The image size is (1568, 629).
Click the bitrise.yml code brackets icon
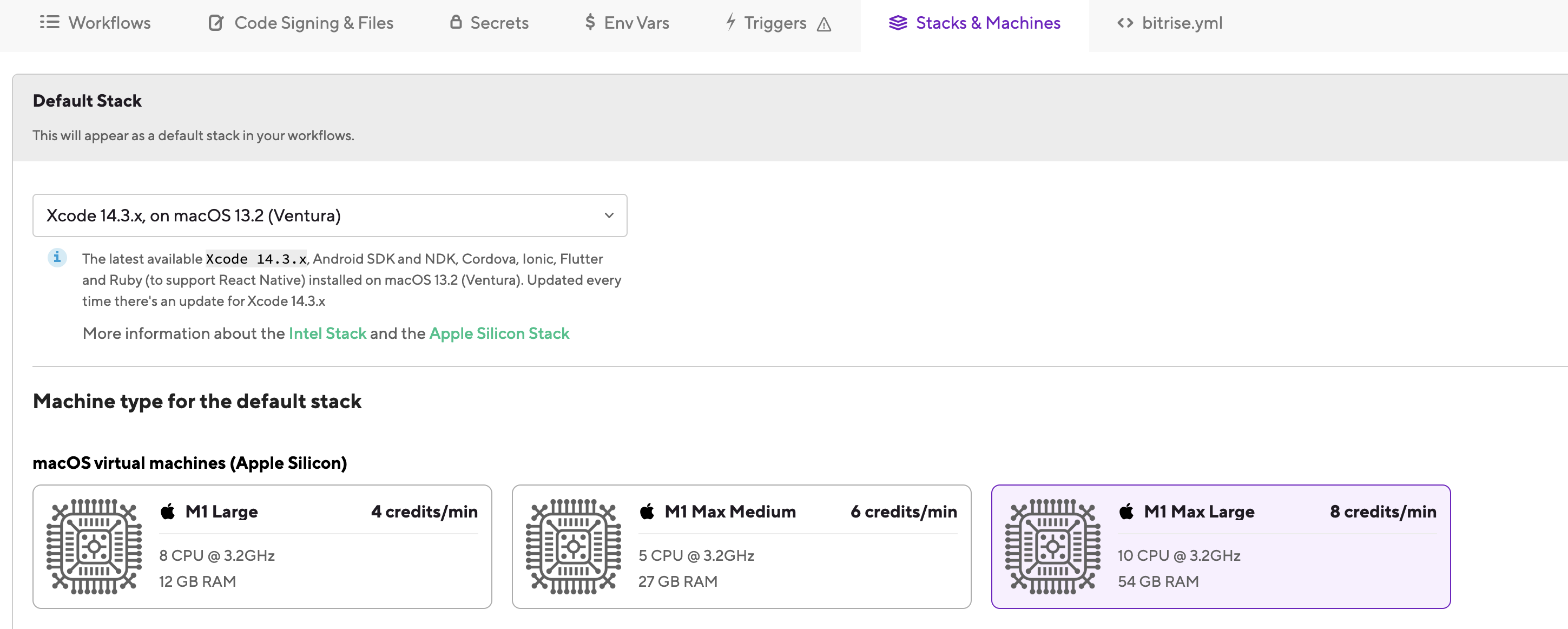(x=1125, y=23)
